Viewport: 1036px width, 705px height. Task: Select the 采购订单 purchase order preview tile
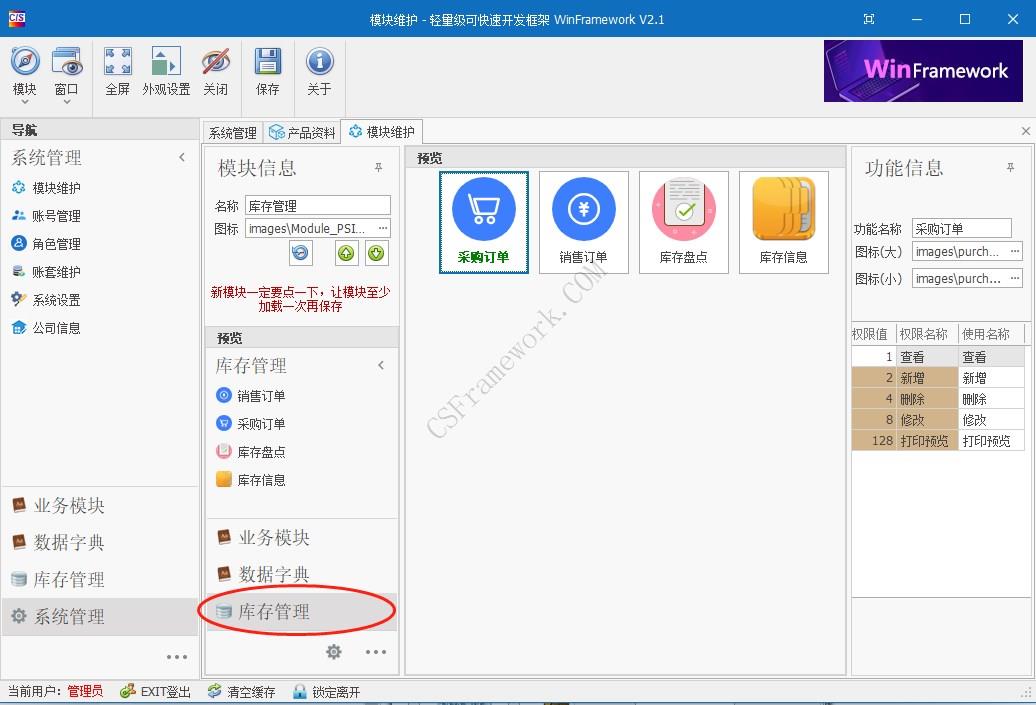coord(483,221)
